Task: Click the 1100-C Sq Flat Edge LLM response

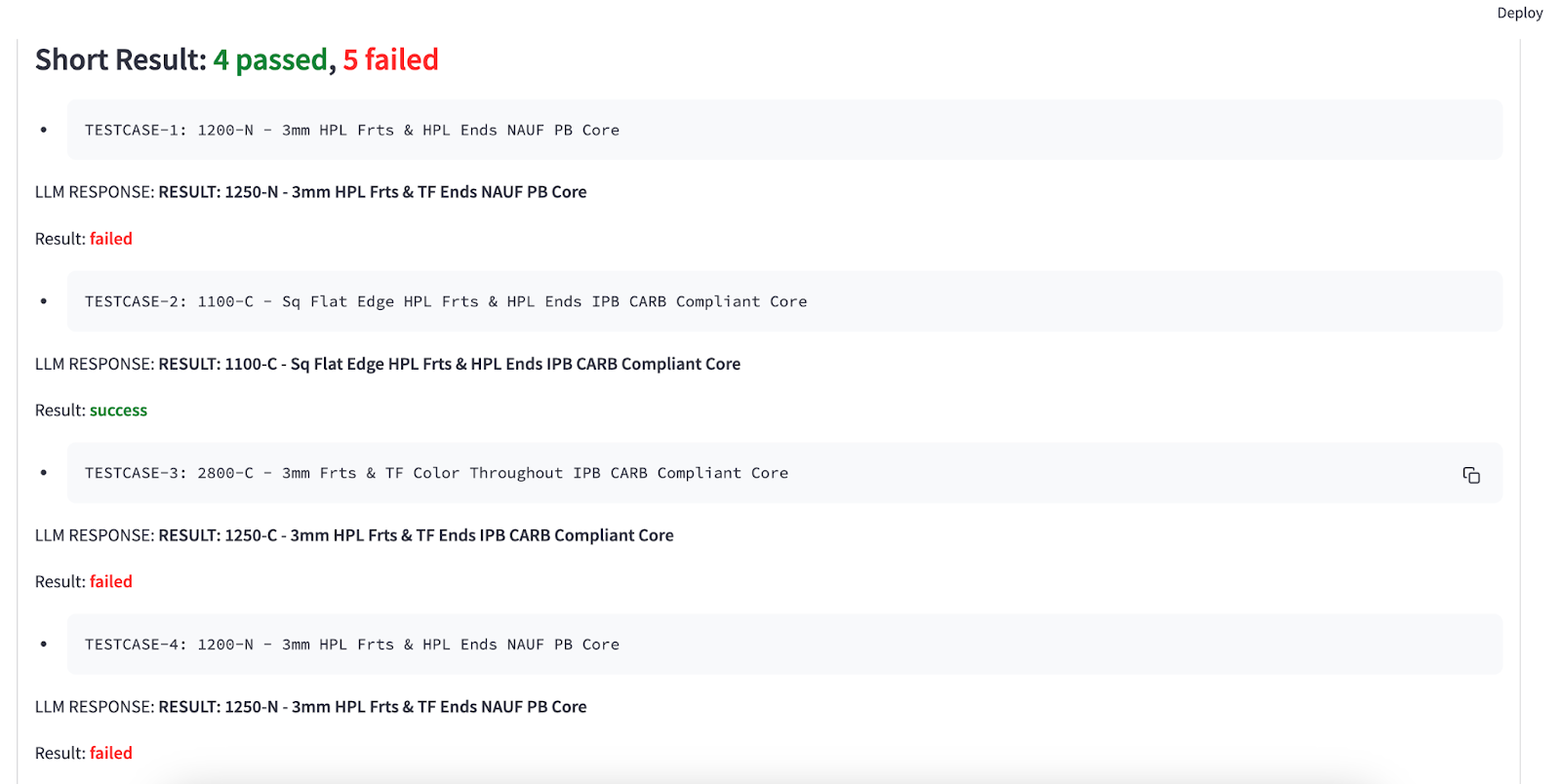Action: coord(450,364)
